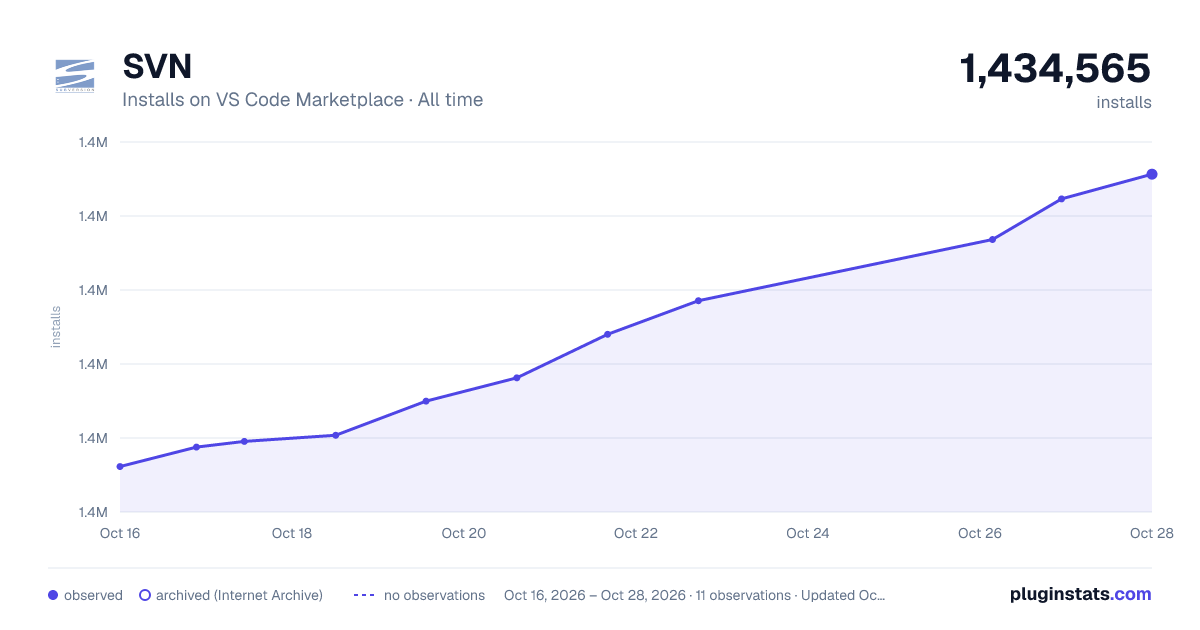Click the SVN title heading

[x=157, y=66]
